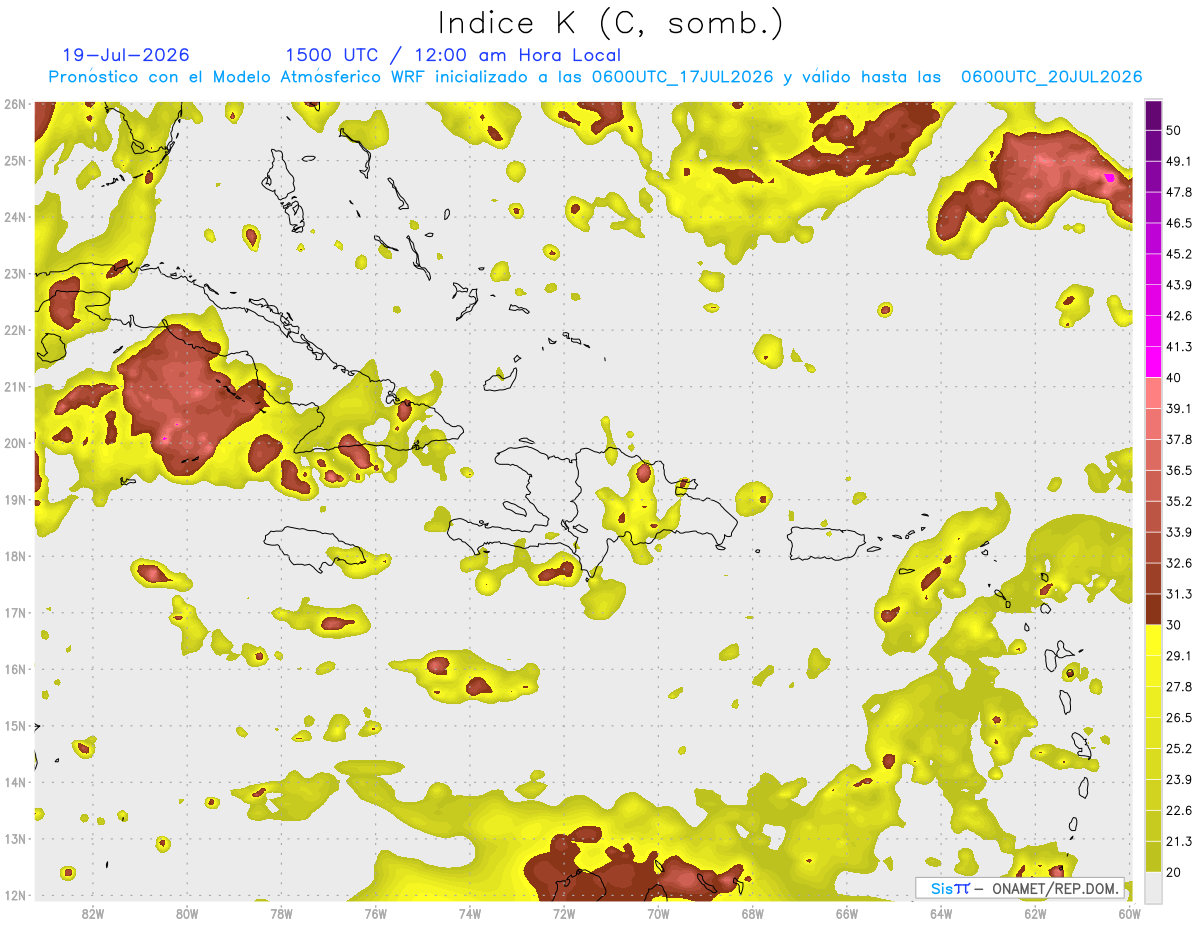The image size is (1200, 927).
Task: Click the colorbar value 46.5
Action: (1178, 223)
